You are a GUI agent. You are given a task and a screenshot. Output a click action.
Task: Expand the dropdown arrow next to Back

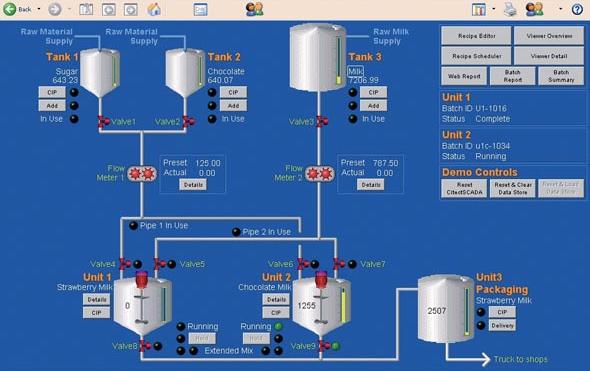(x=39, y=9)
